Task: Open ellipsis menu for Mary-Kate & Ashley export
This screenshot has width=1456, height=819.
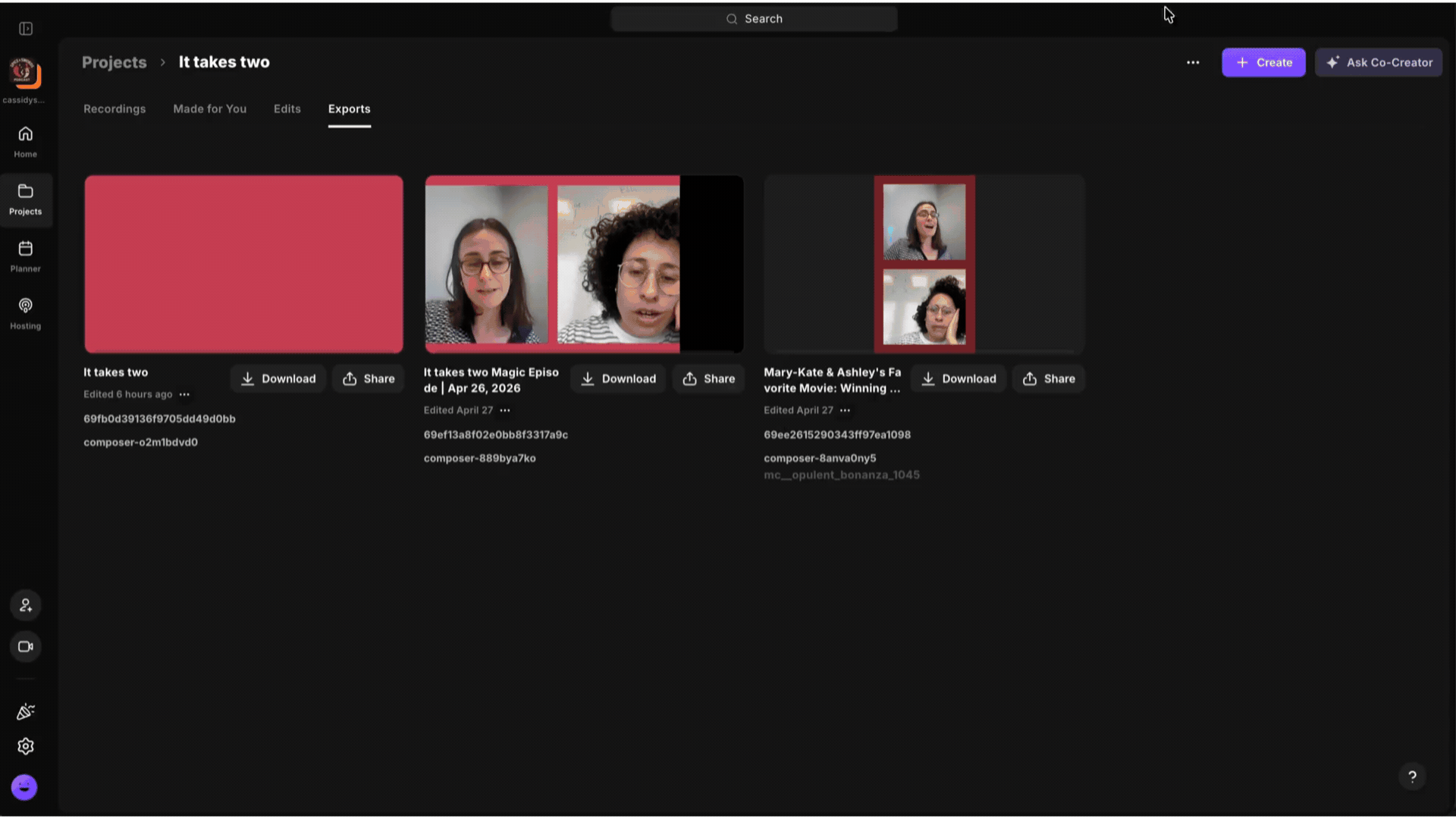Action: [845, 410]
